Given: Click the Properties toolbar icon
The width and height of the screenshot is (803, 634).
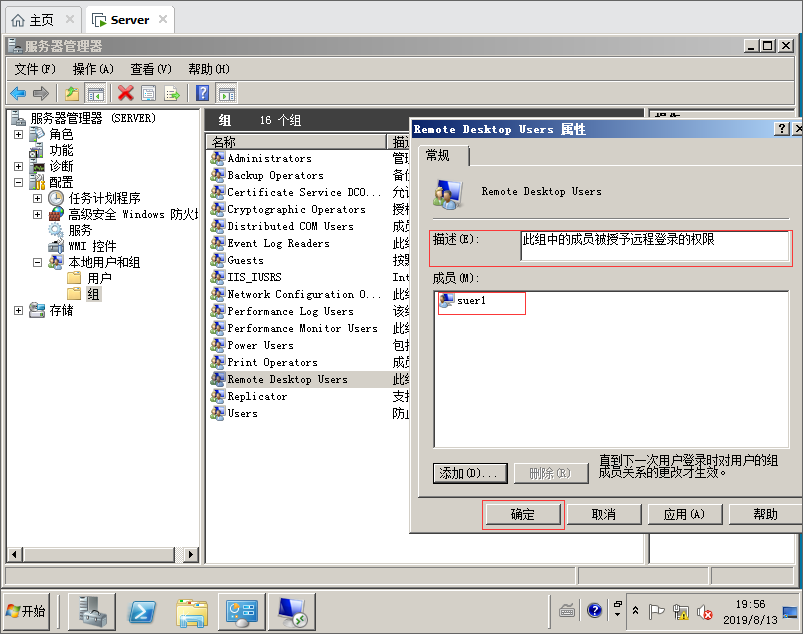Looking at the screenshot, I should [148, 93].
